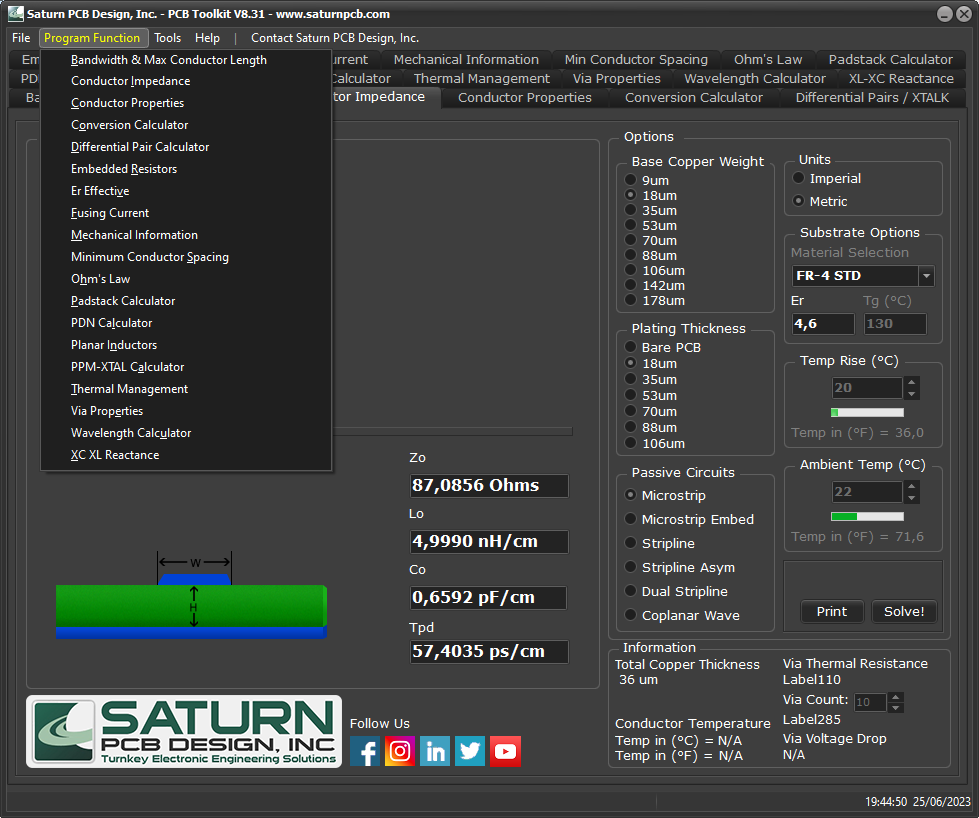Switch to the Via Properties tab

pyautogui.click(x=616, y=79)
